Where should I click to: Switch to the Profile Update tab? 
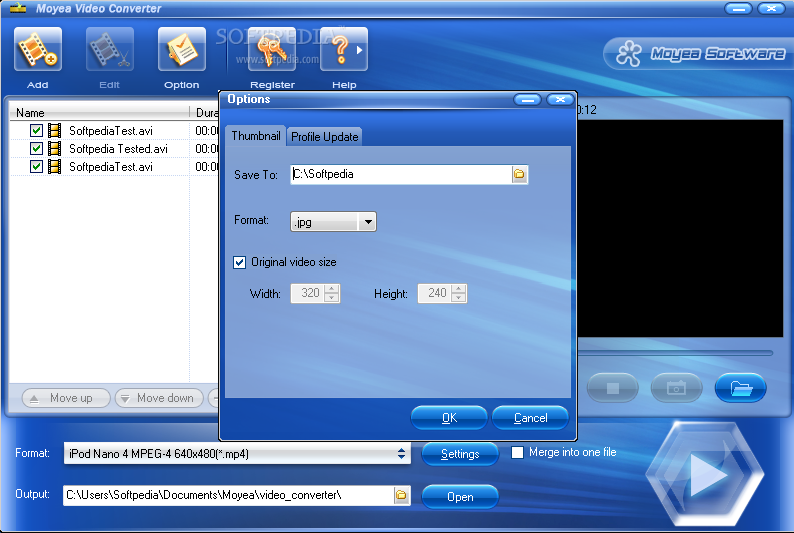(x=325, y=137)
